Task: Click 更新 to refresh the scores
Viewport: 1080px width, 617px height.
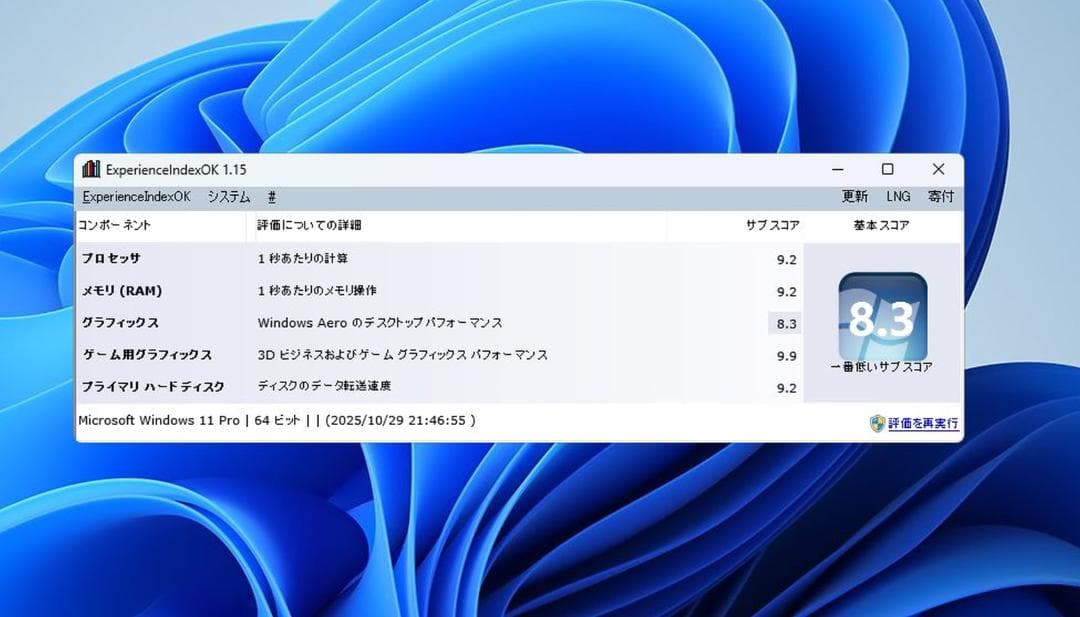Action: tap(855, 197)
